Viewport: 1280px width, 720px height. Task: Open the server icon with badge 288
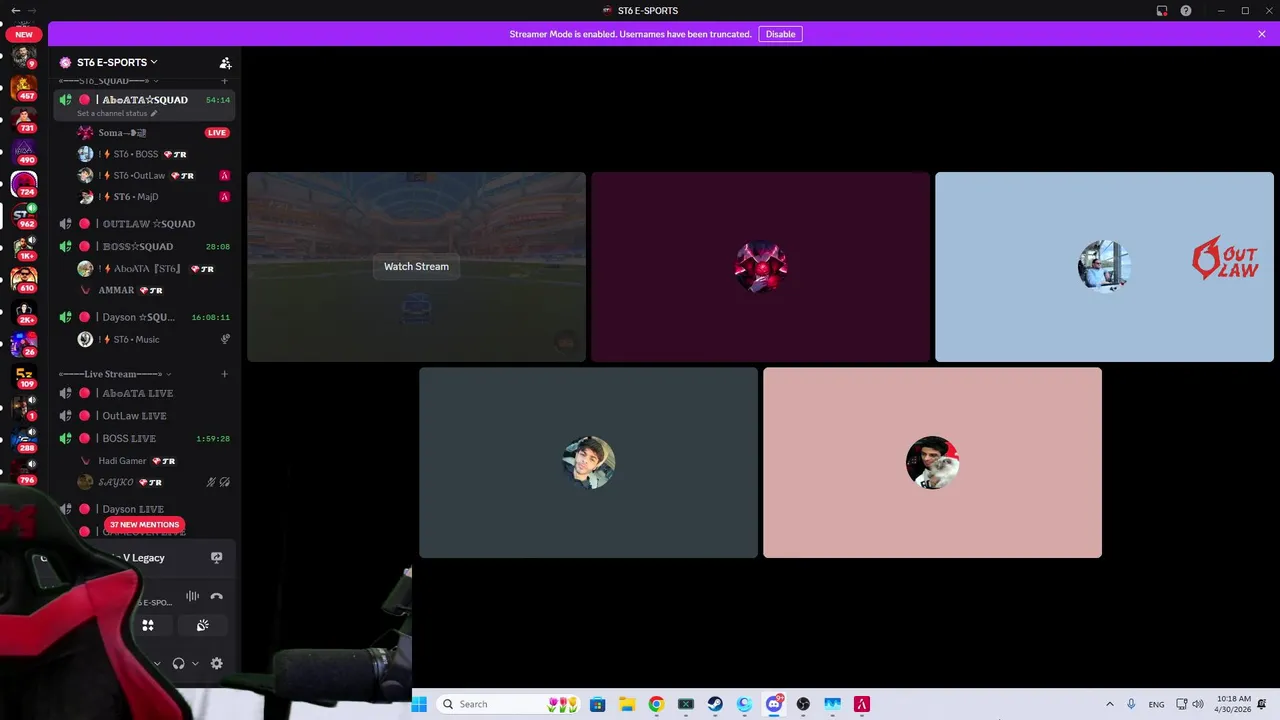24,440
